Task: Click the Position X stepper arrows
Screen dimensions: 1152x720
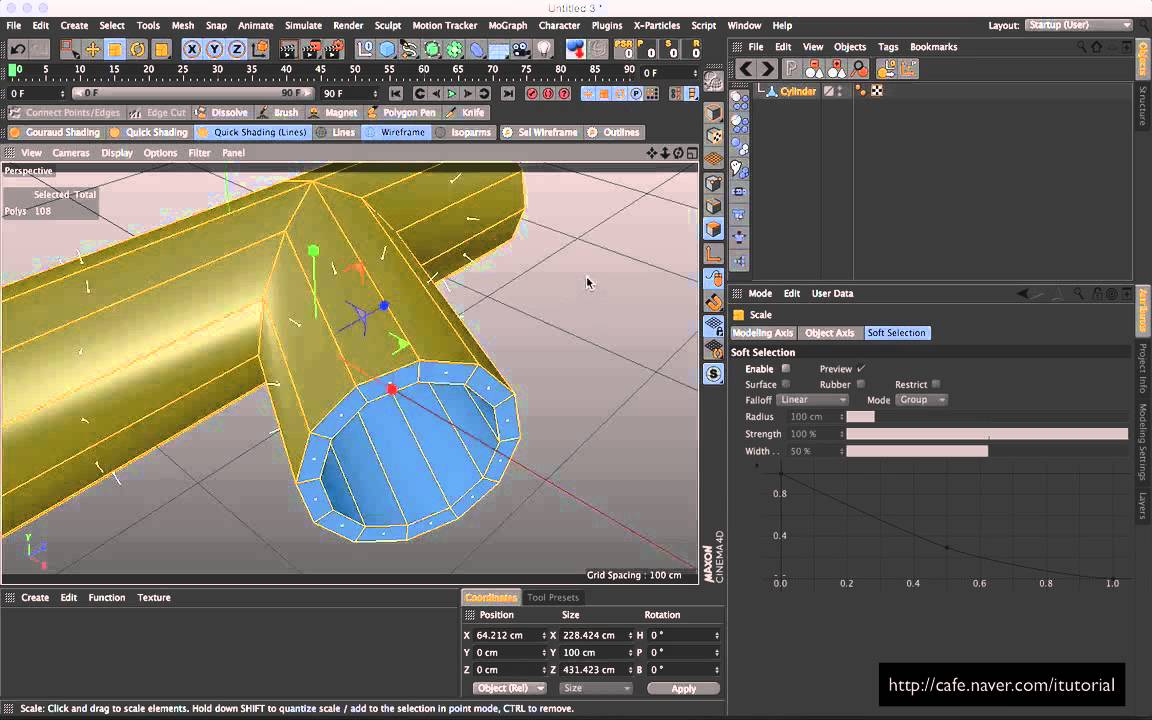Action: coord(544,636)
